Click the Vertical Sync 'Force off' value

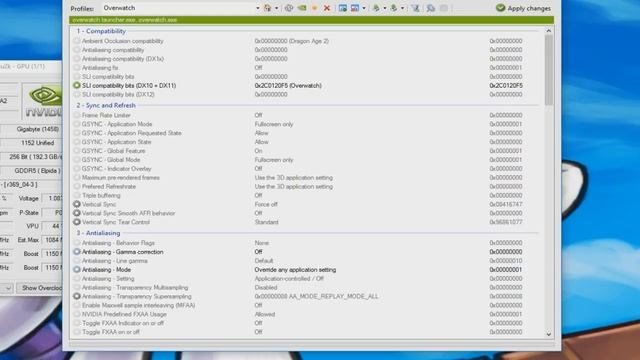coord(266,204)
